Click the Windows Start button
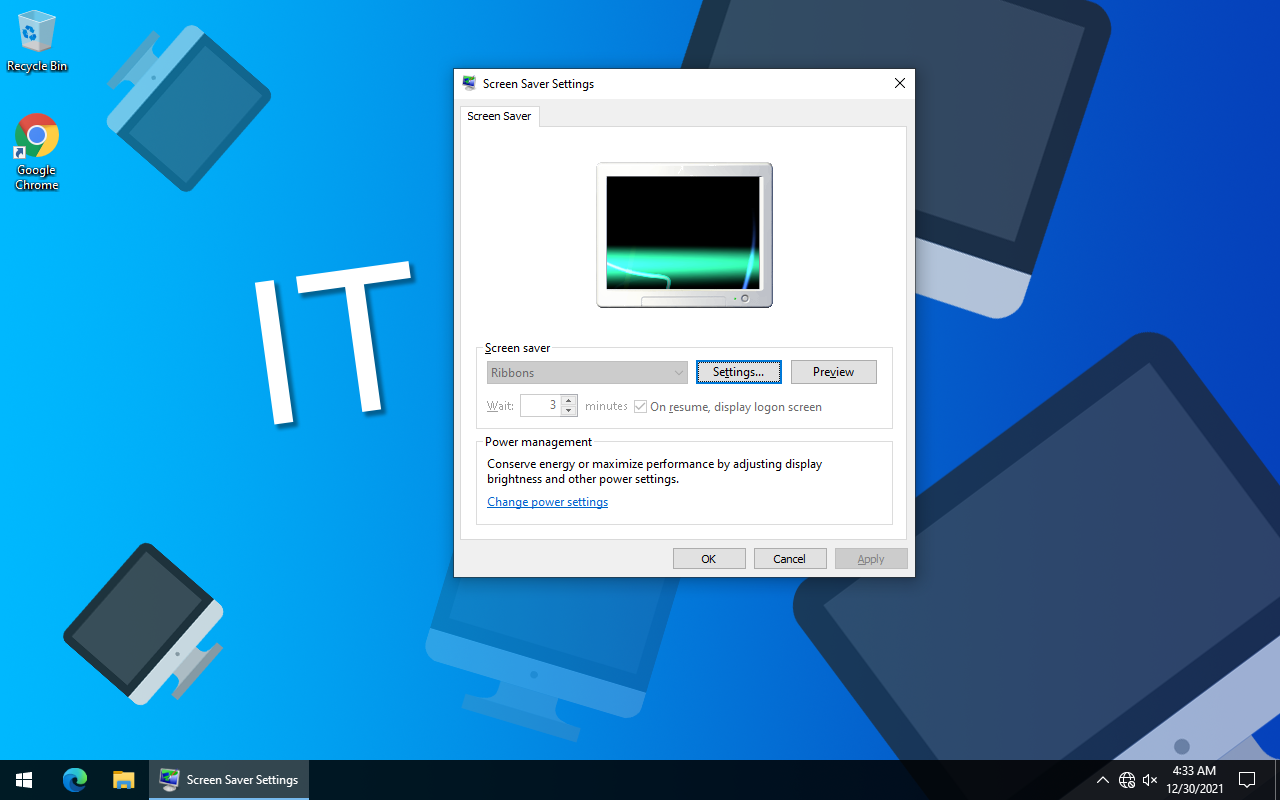Screen dimensions: 1280x800 pyautogui.click(x=24, y=780)
